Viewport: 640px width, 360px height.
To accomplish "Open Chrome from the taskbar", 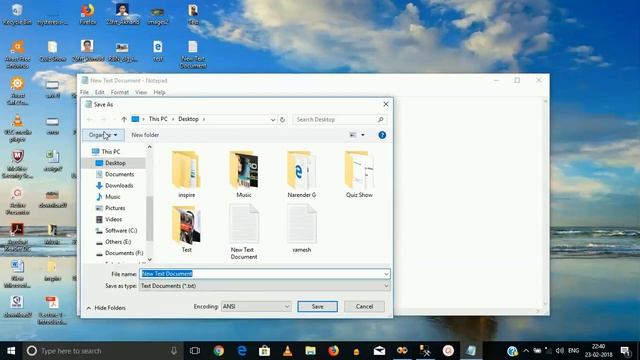I will (x=219, y=351).
